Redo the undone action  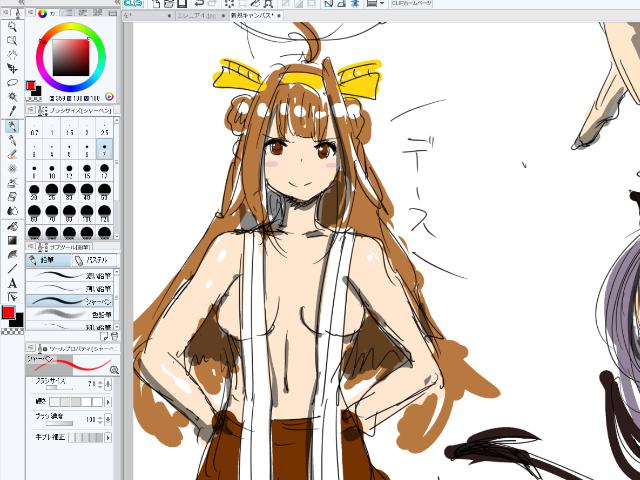[x=212, y=4]
